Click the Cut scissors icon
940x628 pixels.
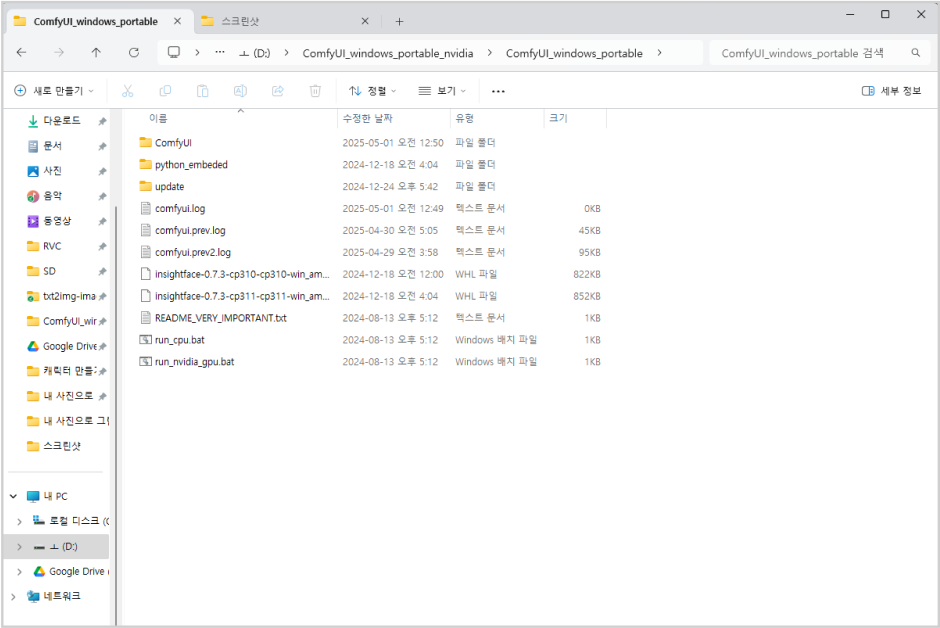127,91
